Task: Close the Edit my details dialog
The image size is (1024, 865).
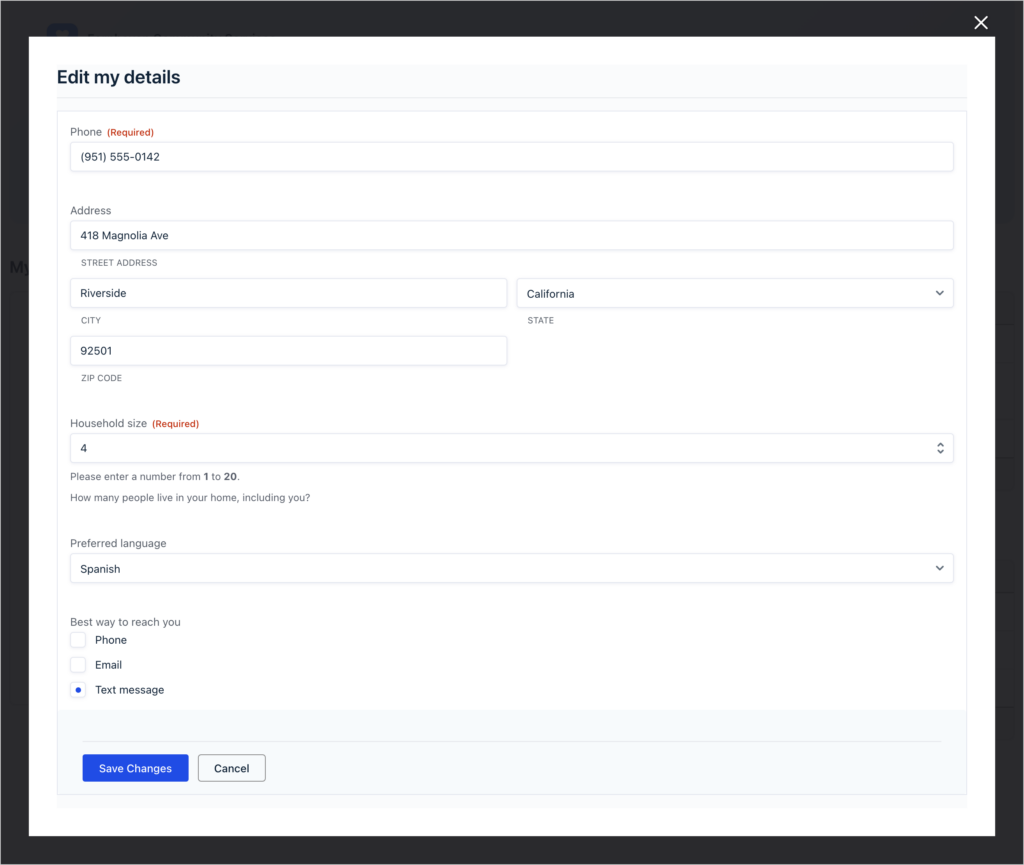Action: 980,23
